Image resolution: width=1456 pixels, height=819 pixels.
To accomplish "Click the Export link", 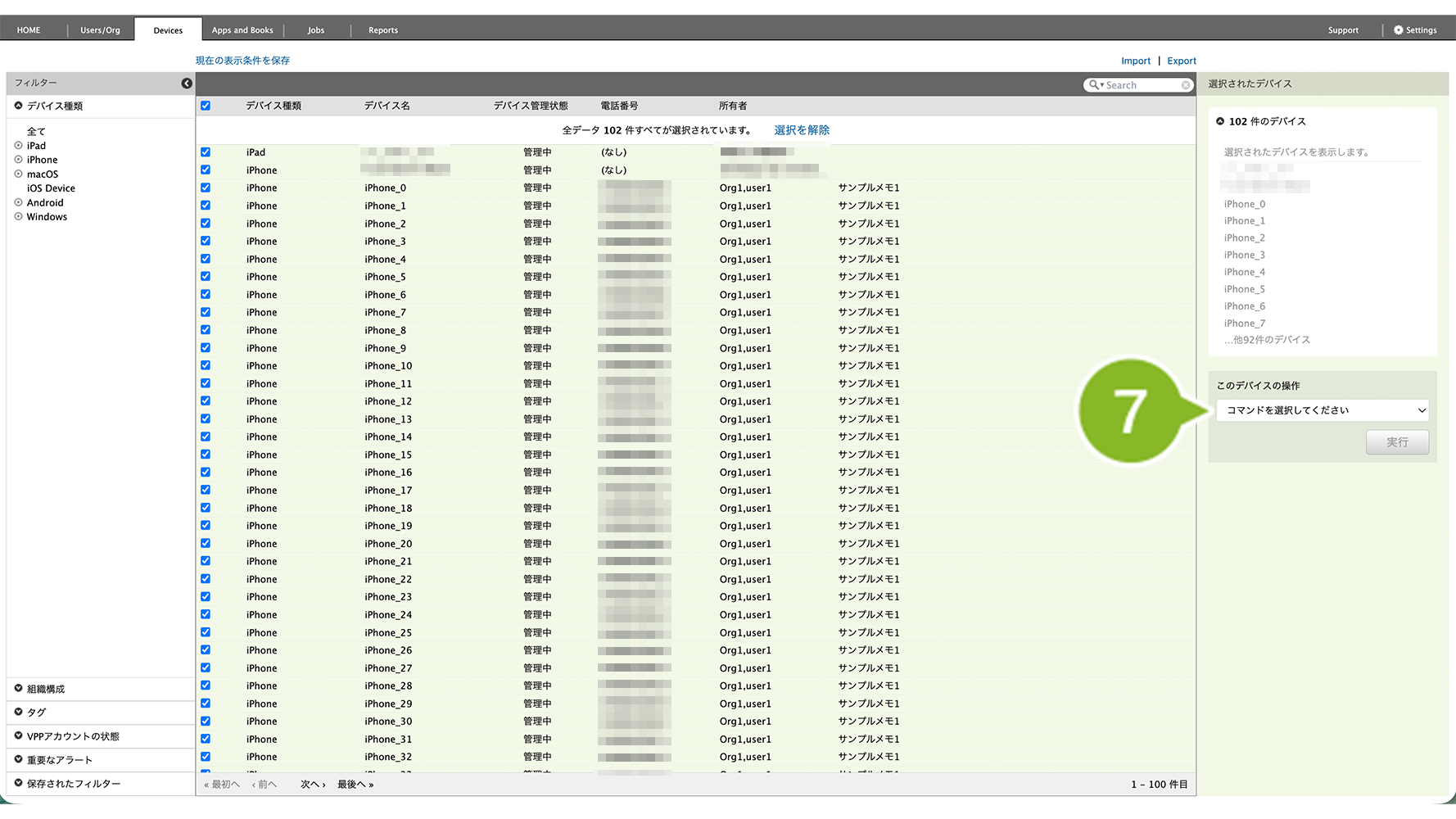I will pos(1181,61).
